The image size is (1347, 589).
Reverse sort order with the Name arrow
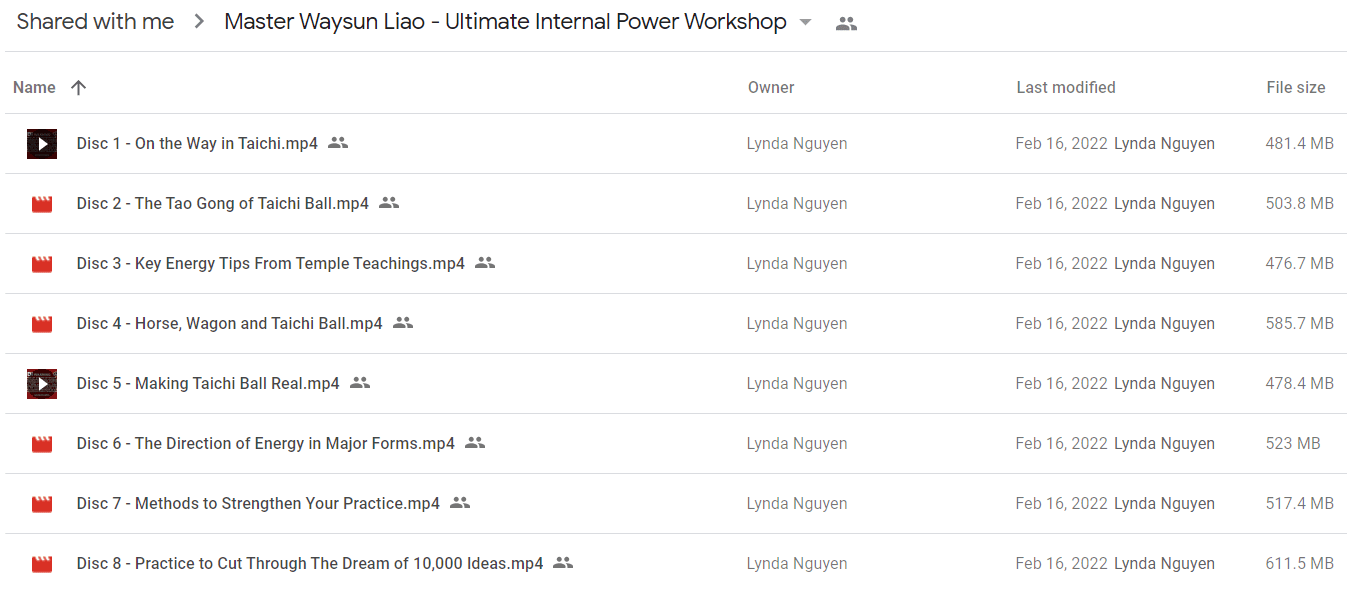point(79,88)
